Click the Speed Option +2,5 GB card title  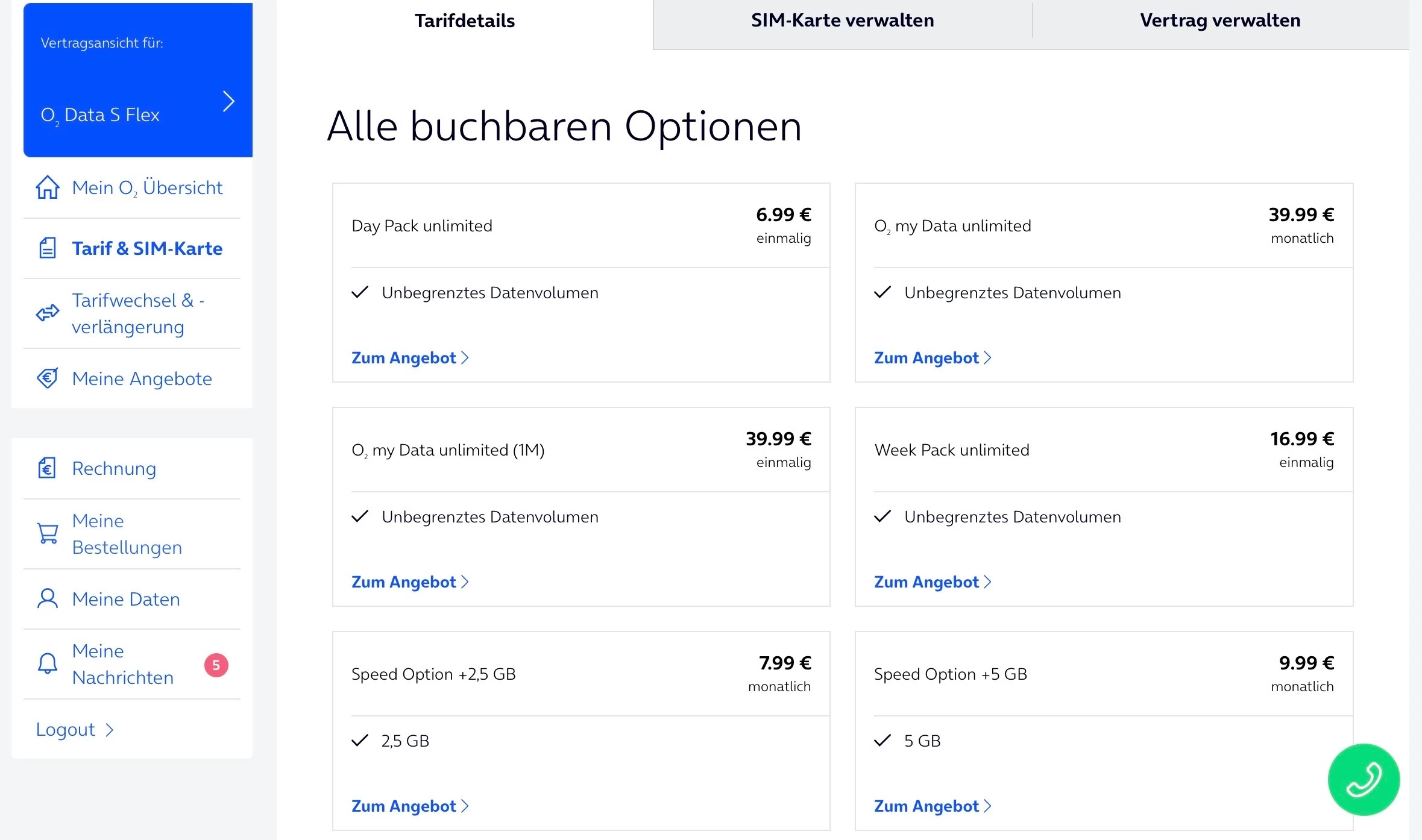click(433, 674)
